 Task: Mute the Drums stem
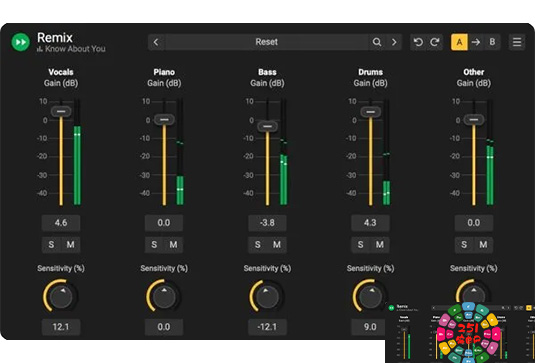coord(380,245)
